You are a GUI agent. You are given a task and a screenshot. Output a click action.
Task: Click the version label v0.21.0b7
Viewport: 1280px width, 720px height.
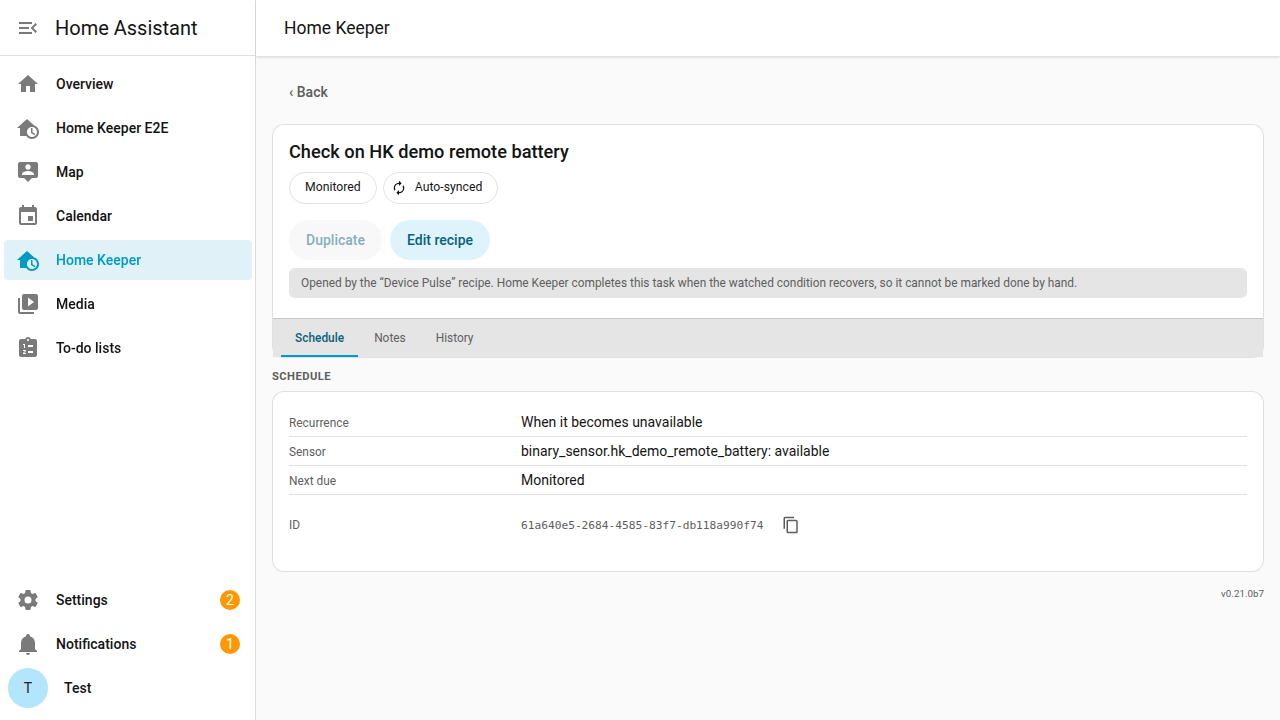[1242, 594]
